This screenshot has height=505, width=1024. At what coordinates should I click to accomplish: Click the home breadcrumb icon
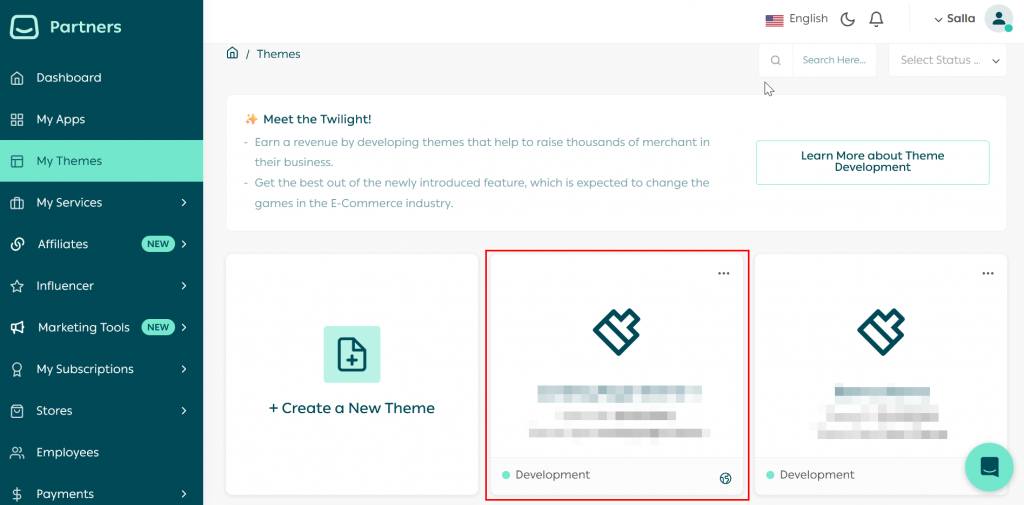pyautogui.click(x=232, y=54)
